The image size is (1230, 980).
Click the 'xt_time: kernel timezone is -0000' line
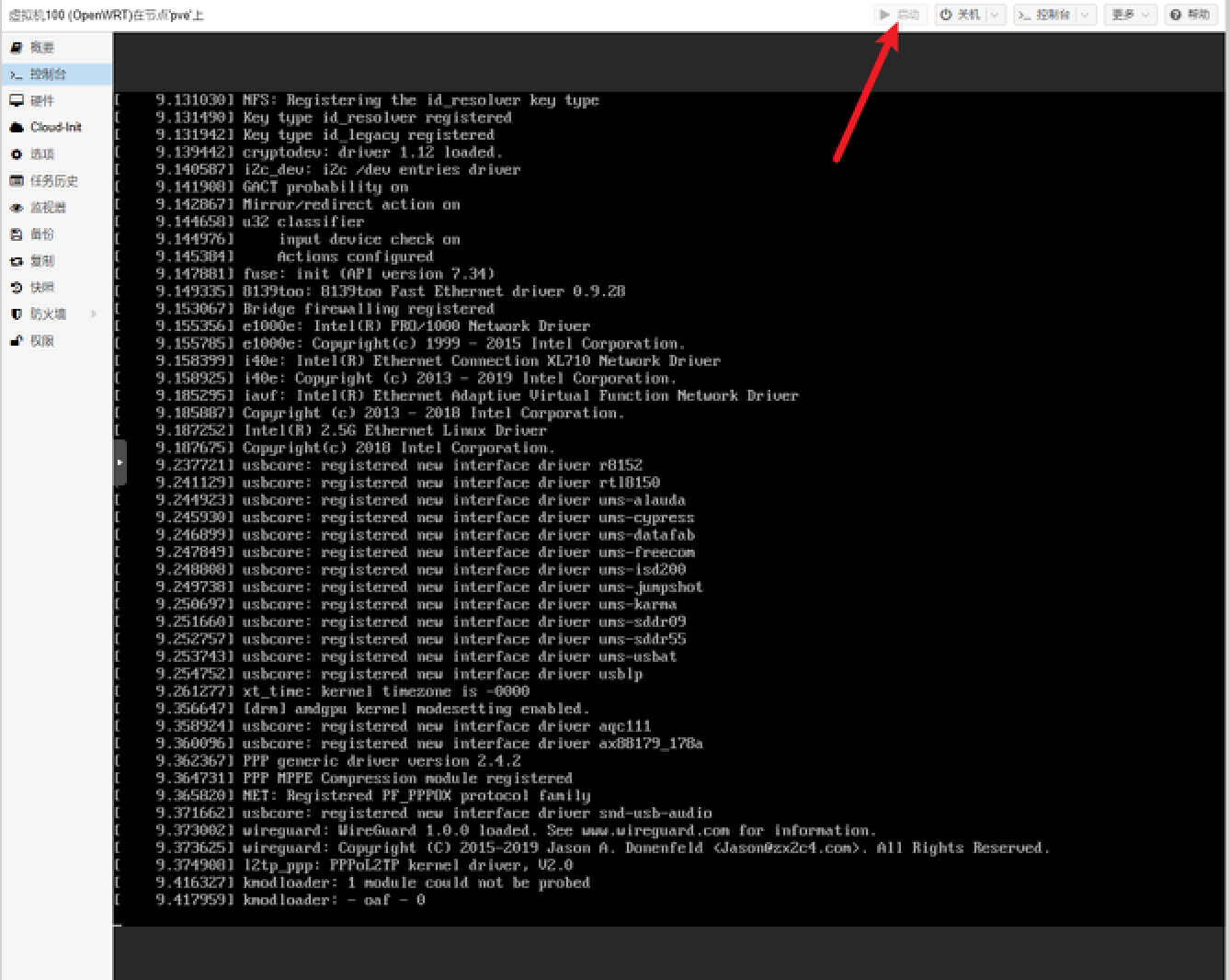click(386, 691)
